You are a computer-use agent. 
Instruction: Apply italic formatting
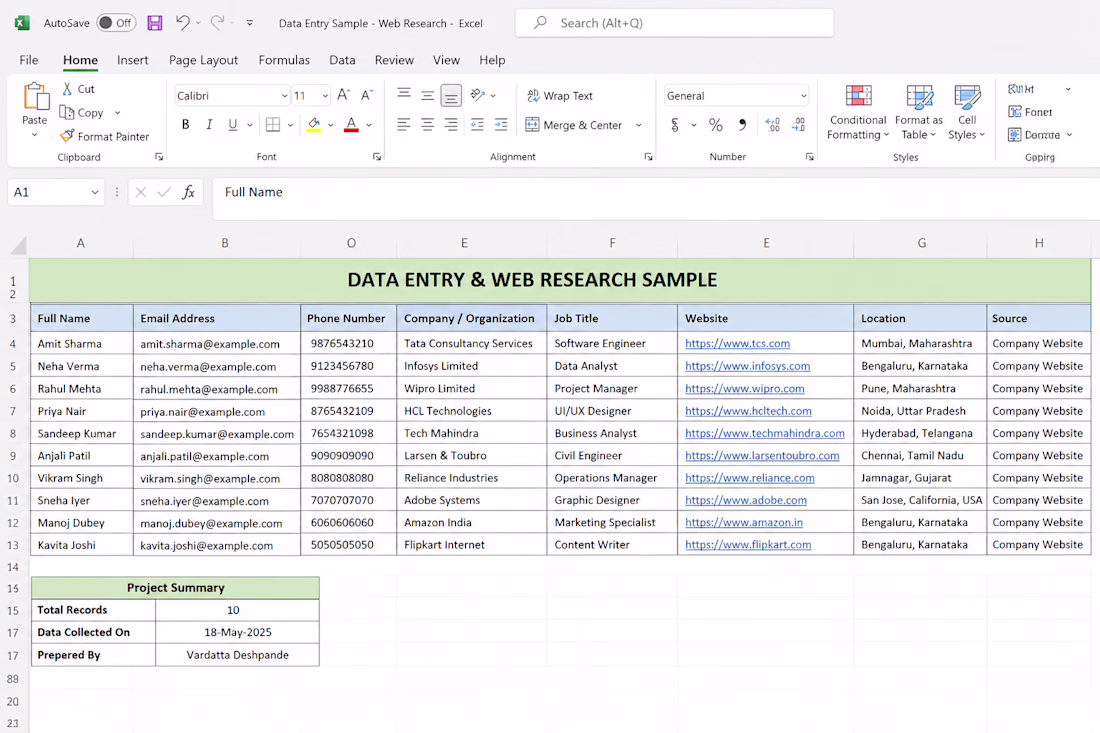click(x=208, y=125)
